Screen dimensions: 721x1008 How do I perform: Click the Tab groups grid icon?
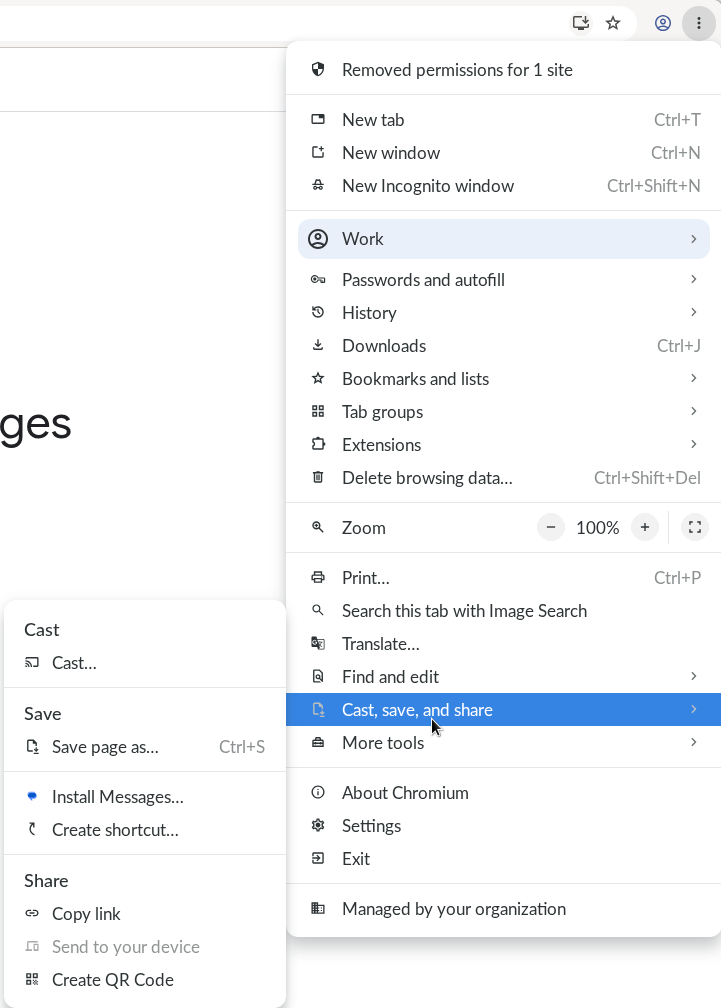click(x=318, y=411)
